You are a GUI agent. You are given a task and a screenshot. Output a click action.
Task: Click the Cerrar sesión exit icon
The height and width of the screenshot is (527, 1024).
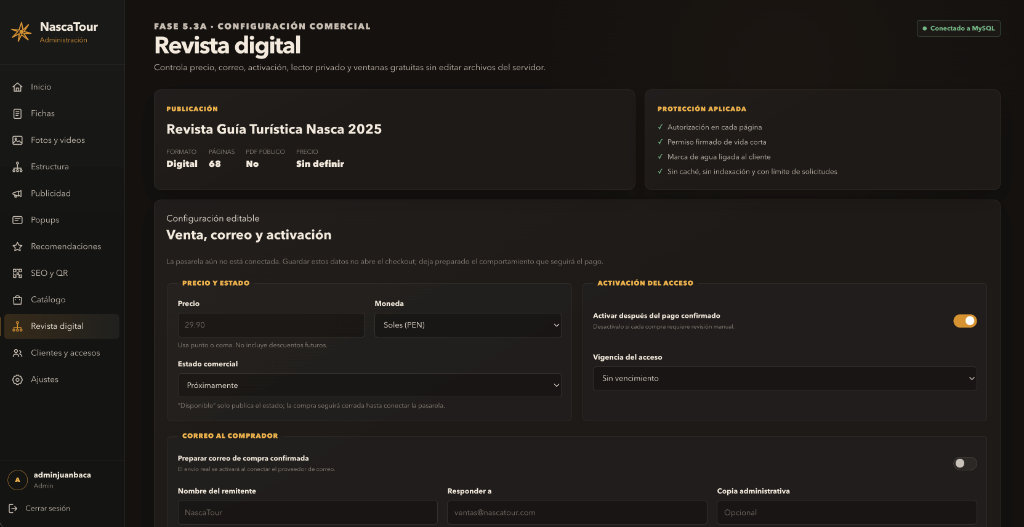(x=13, y=508)
